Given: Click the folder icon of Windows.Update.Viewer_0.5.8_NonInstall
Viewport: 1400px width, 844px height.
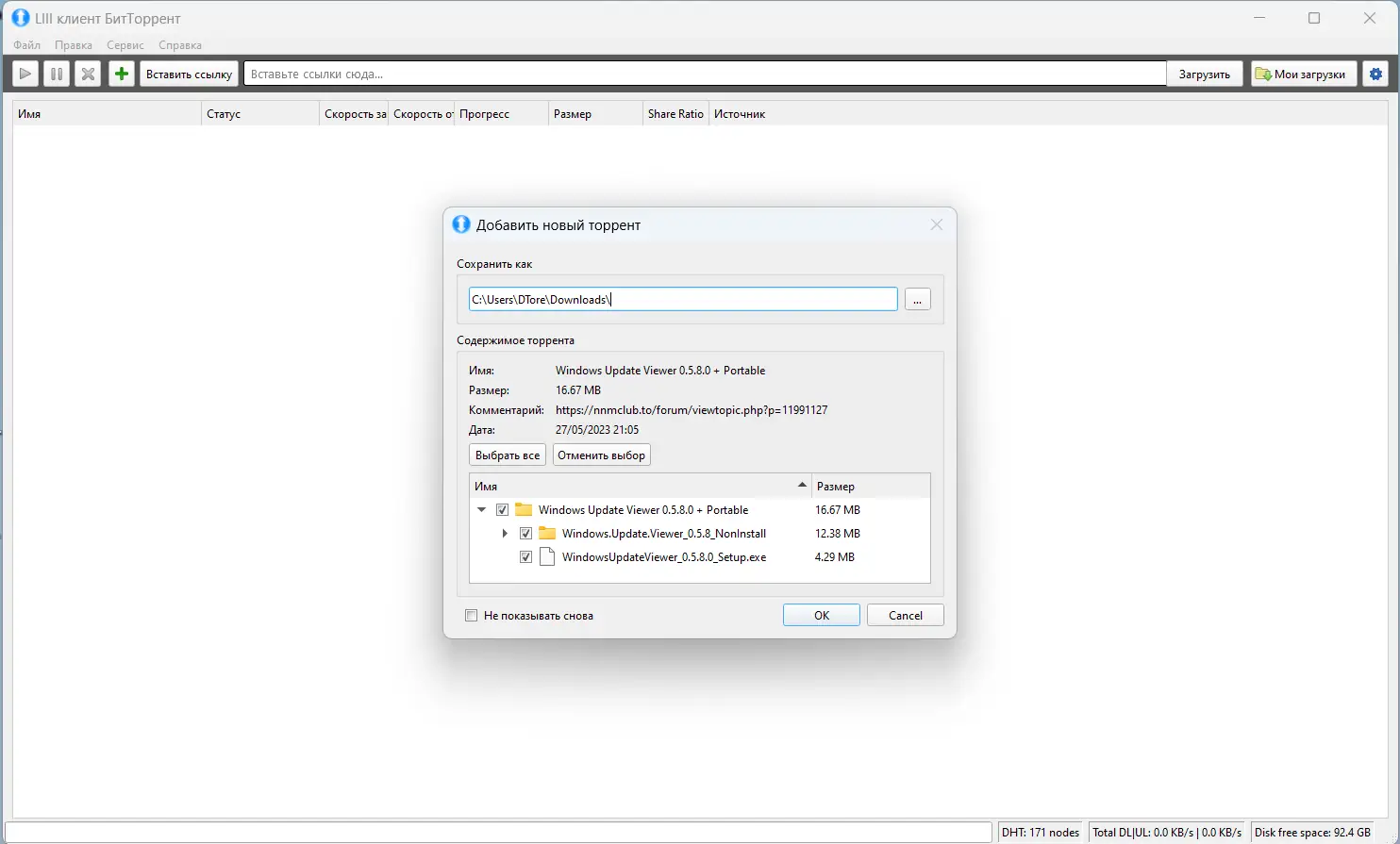Looking at the screenshot, I should point(547,533).
